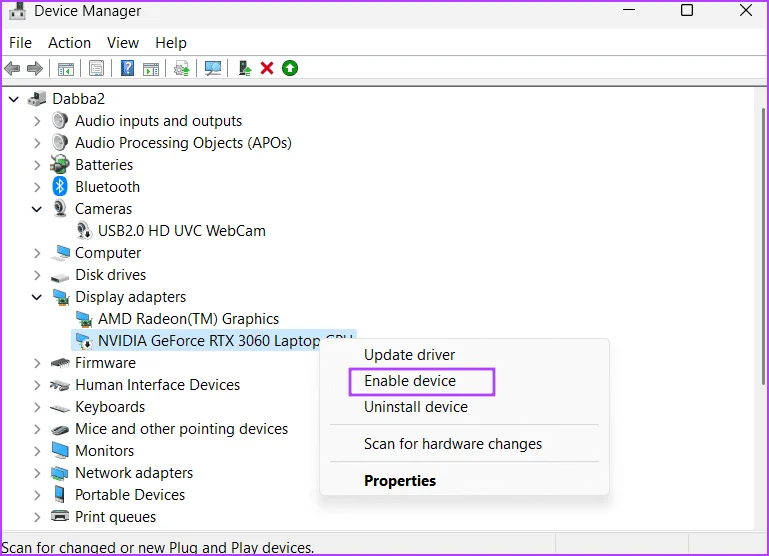769x556 pixels.
Task: Maximize the Device Manager window
Action: pos(687,10)
